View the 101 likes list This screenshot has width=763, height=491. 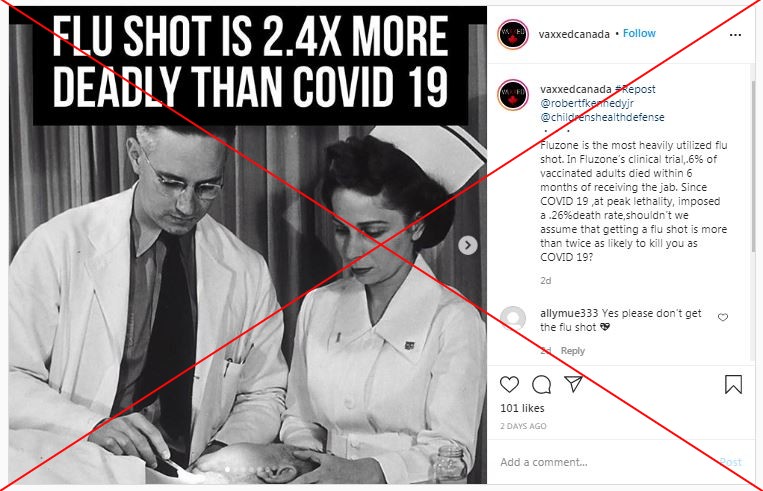coord(522,408)
